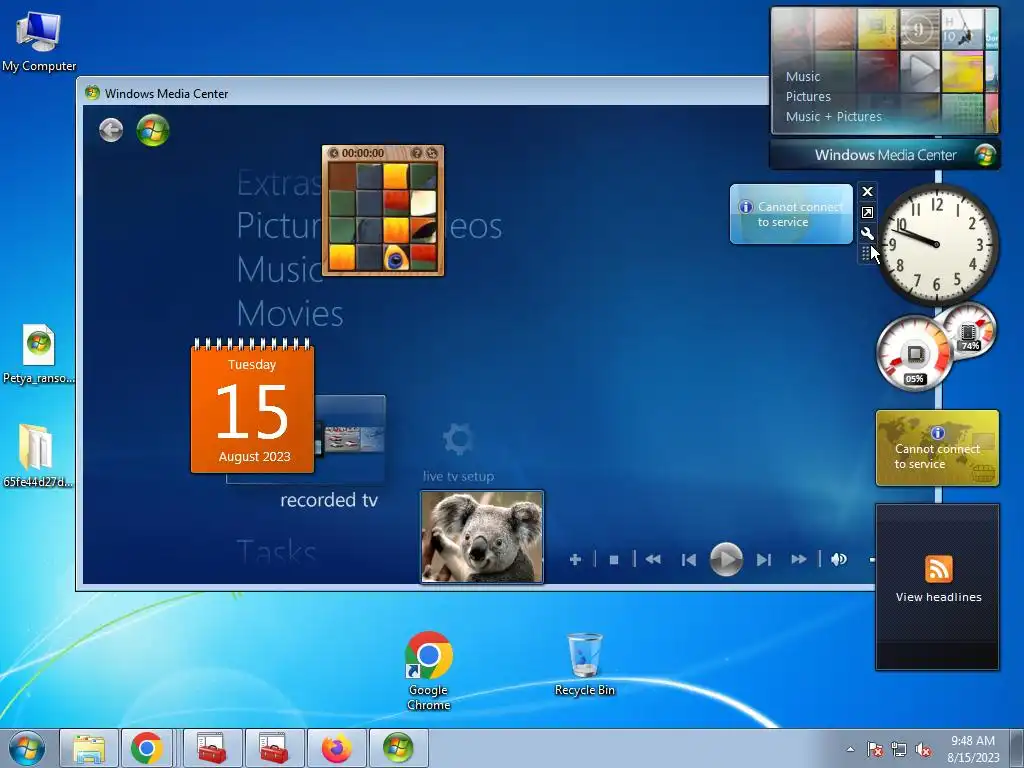The width and height of the screenshot is (1024, 768).
Task: Move the toucan eye puzzle tile
Action: 396,258
